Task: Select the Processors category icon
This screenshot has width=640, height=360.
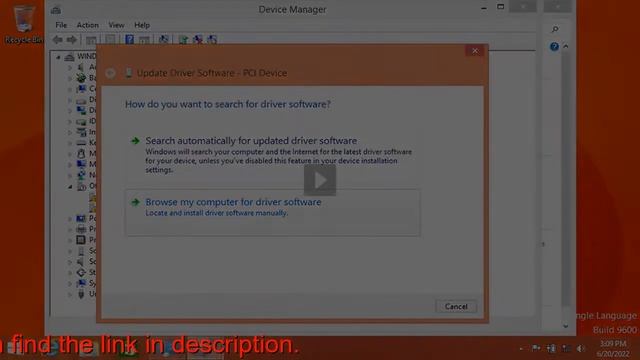Action: point(81,240)
